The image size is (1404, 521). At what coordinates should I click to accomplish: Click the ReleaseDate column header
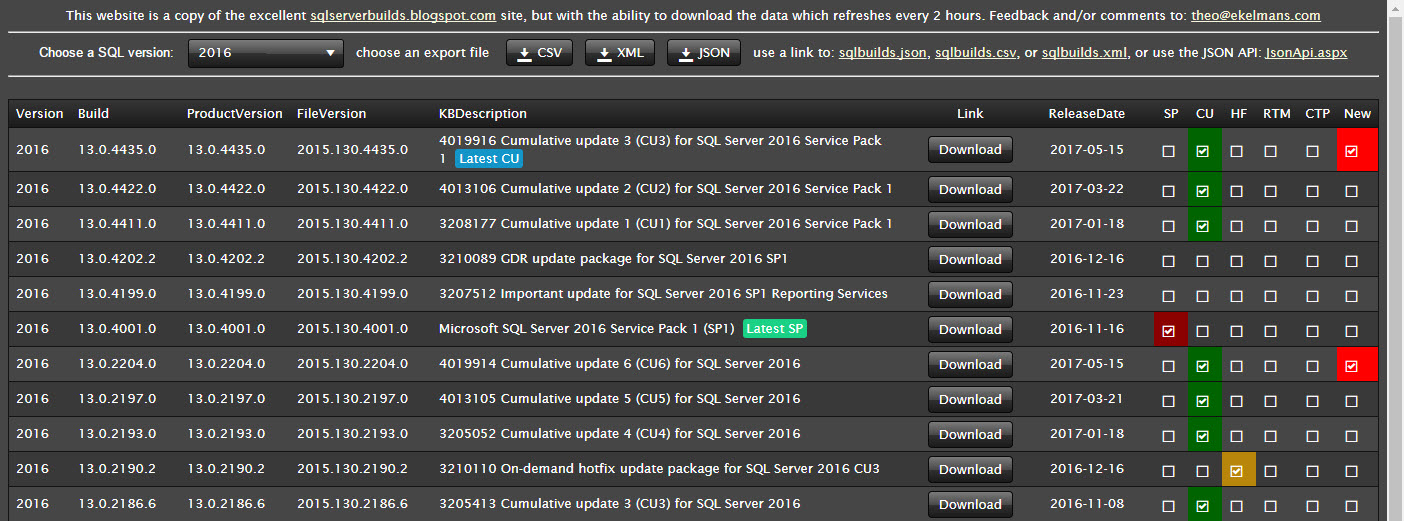[1087, 114]
